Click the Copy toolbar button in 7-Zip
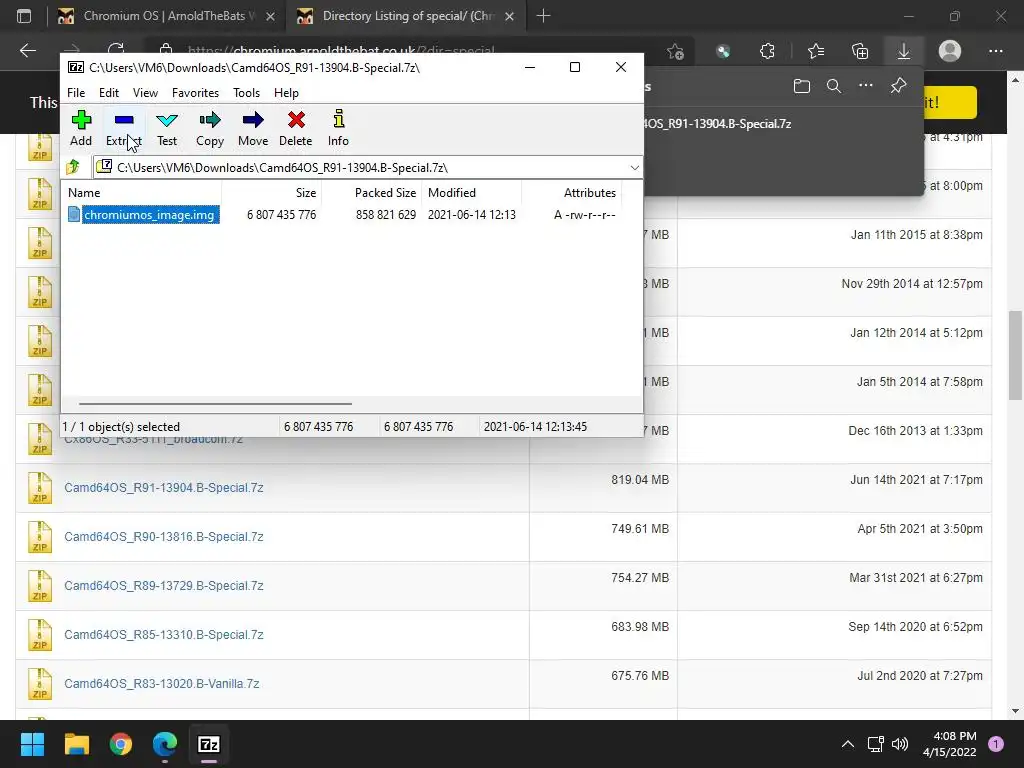Screen dimensions: 1024x768 pyautogui.click(x=210, y=128)
